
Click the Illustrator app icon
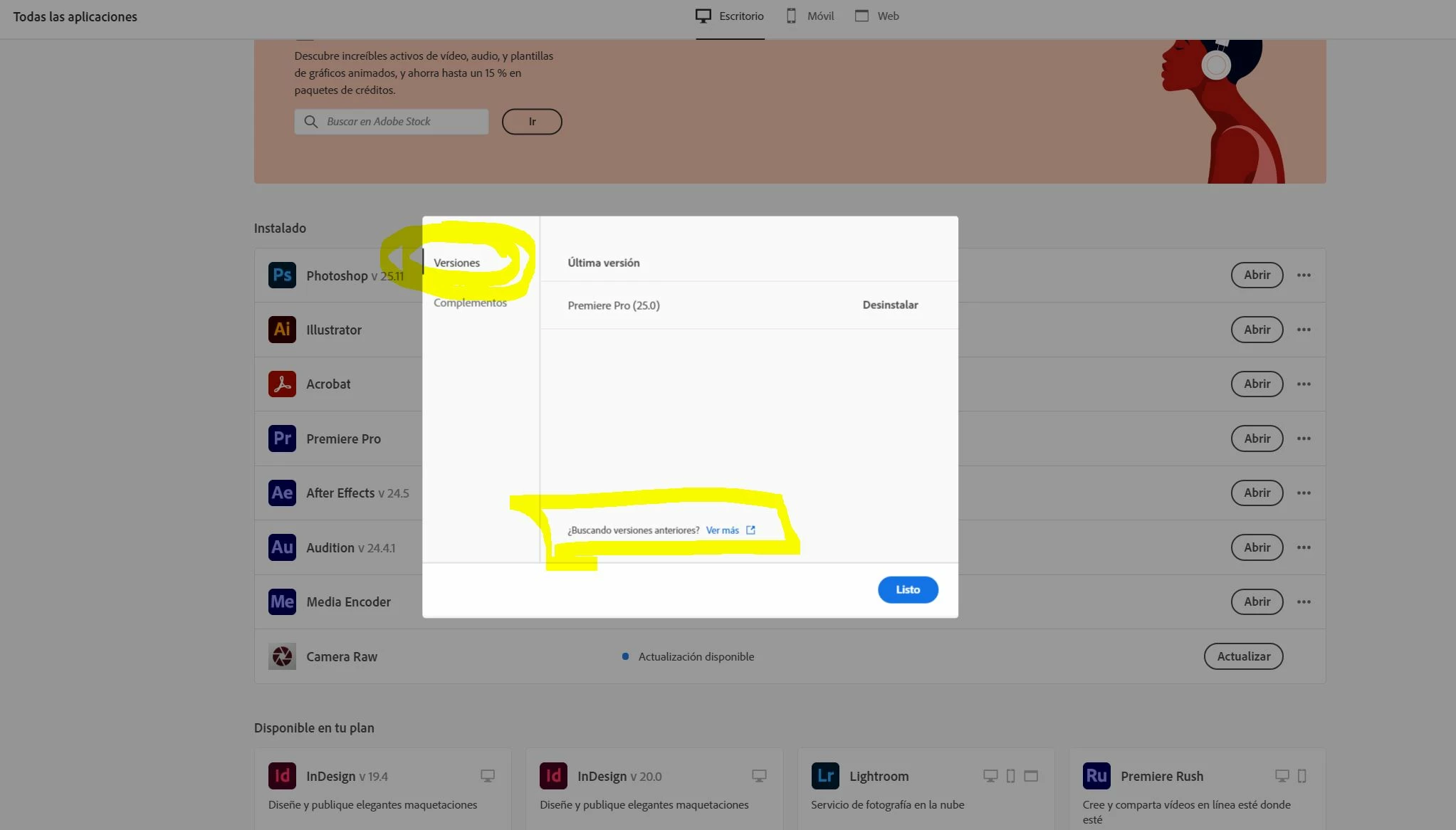282,330
